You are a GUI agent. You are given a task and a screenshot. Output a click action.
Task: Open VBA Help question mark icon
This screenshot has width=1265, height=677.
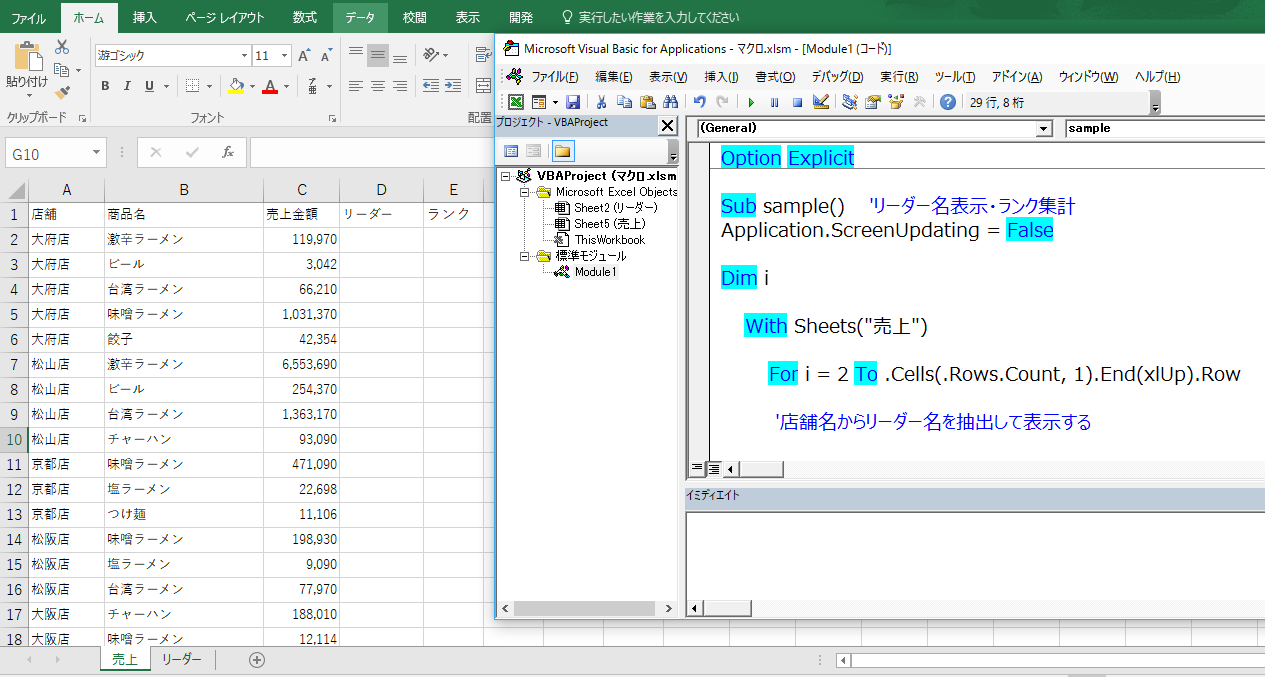point(948,102)
